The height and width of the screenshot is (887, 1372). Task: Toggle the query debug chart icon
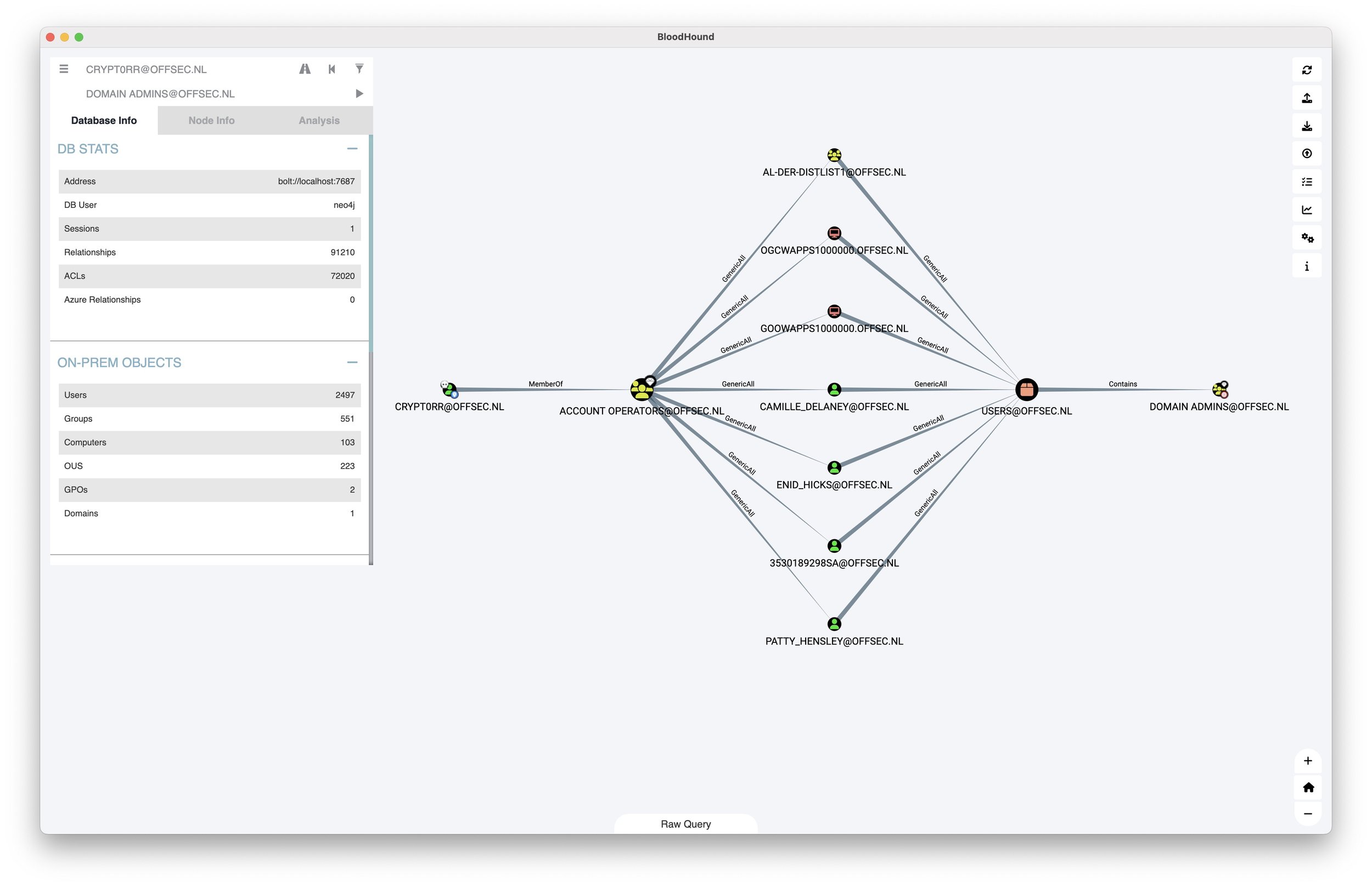1306,210
